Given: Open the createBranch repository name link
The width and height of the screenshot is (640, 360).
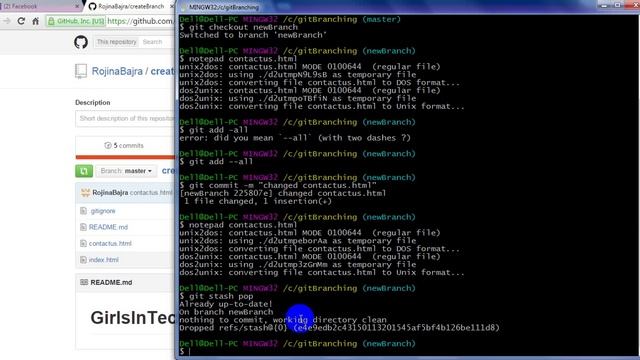Looking at the screenshot, I should point(162,71).
